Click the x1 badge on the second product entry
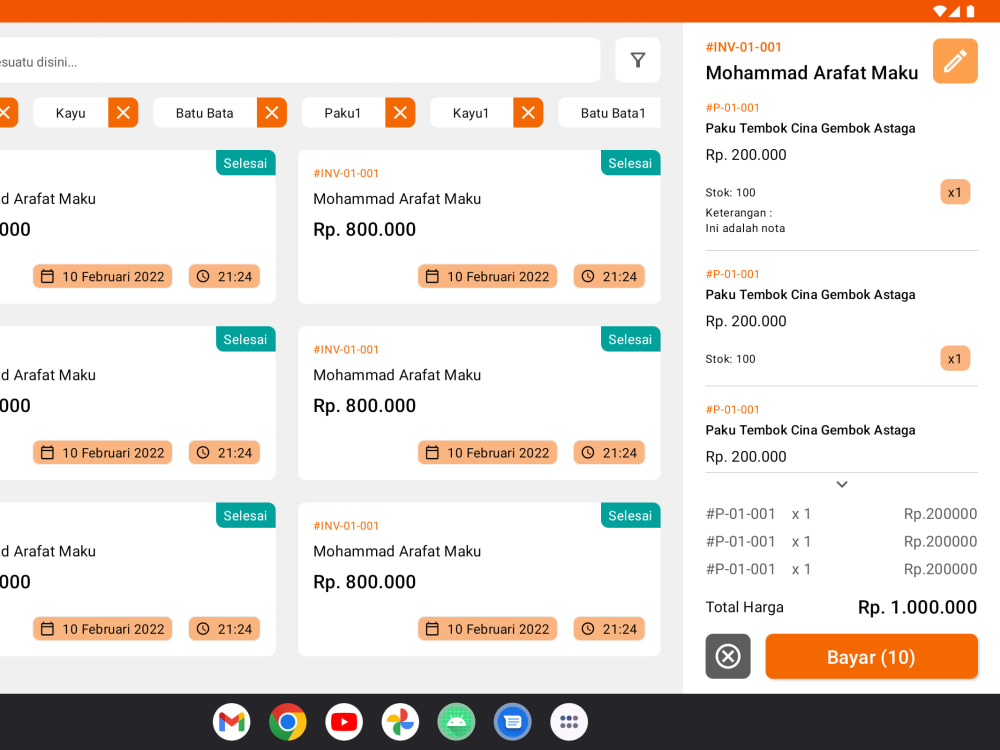 [x=955, y=357]
